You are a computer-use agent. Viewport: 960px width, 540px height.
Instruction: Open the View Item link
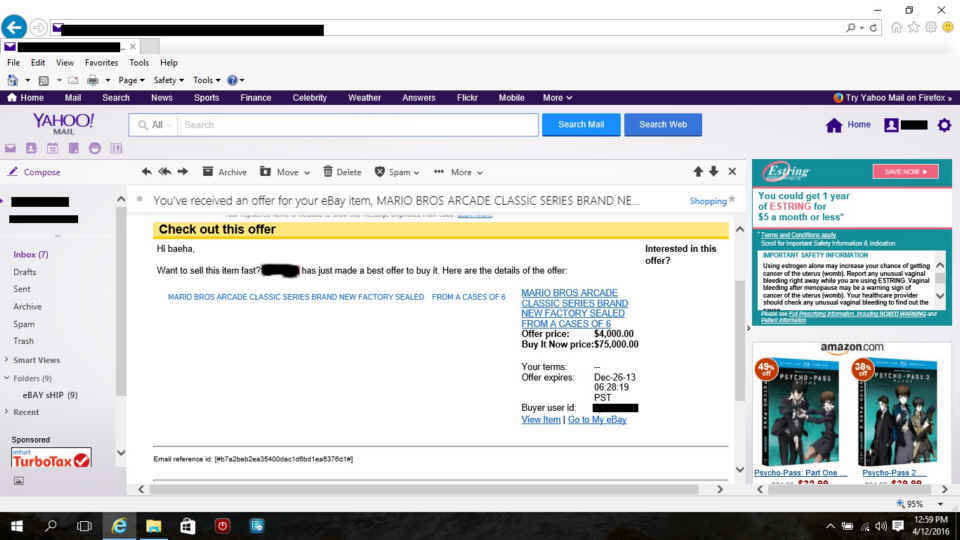[x=541, y=419]
